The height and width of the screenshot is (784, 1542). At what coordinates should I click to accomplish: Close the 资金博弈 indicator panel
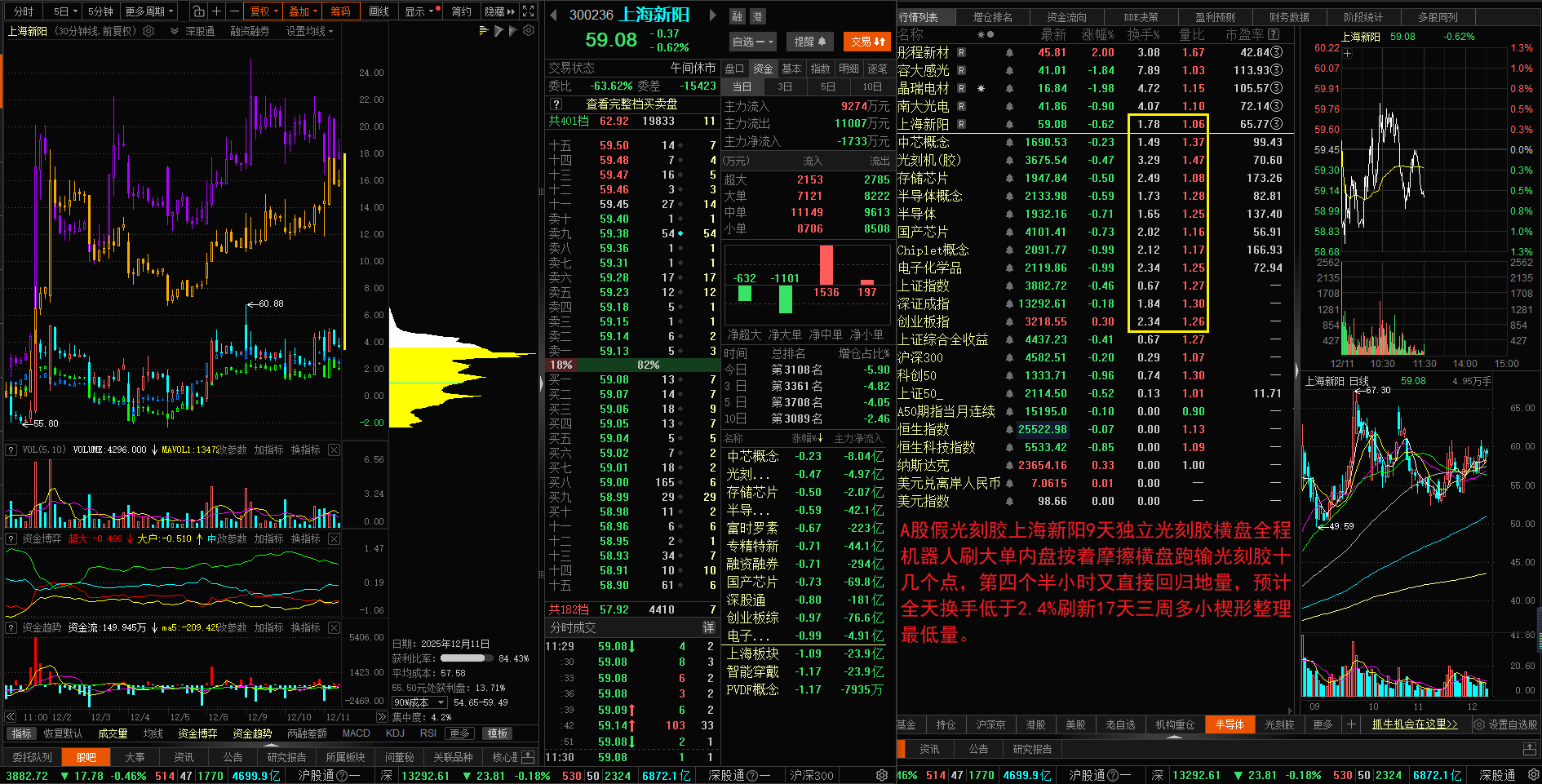coord(334,538)
